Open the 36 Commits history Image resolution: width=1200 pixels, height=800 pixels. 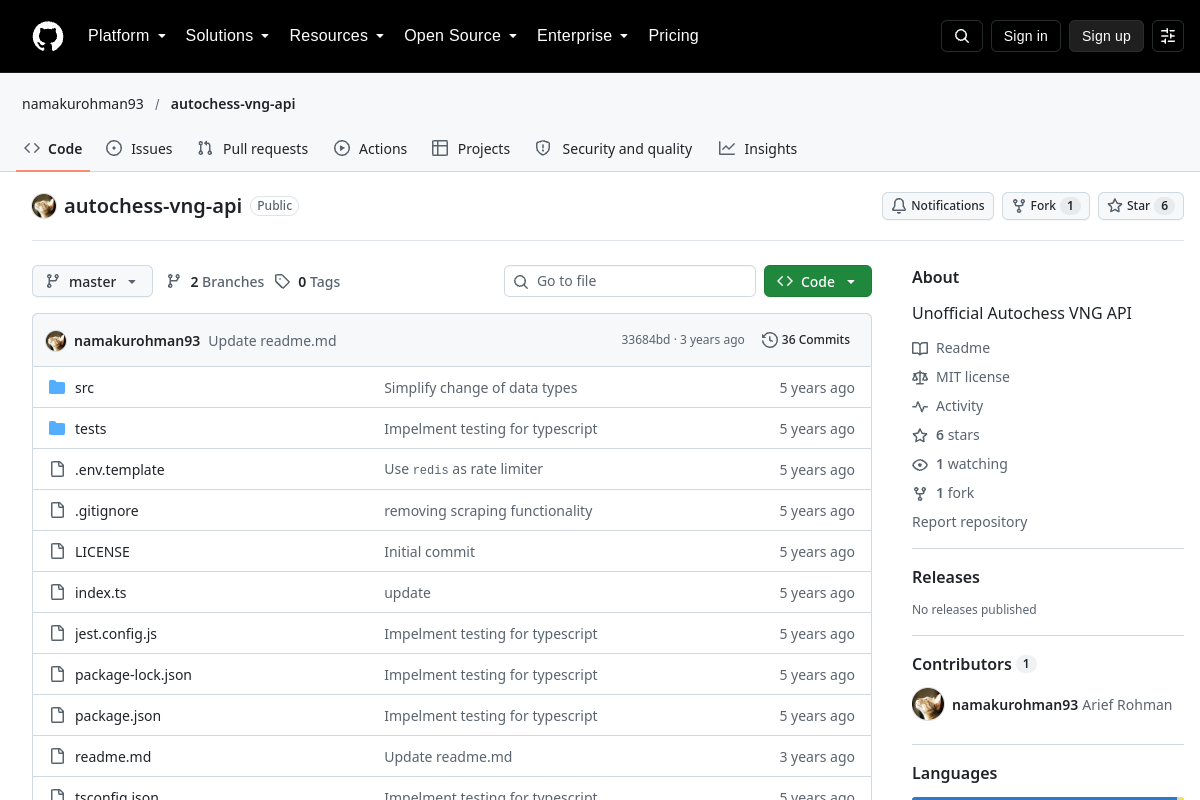pos(806,340)
